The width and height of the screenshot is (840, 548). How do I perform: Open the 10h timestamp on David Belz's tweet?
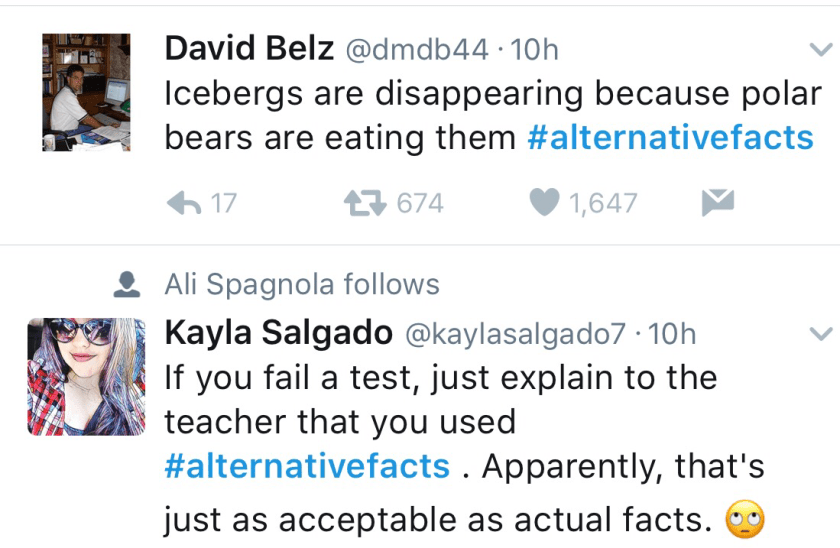(535, 49)
